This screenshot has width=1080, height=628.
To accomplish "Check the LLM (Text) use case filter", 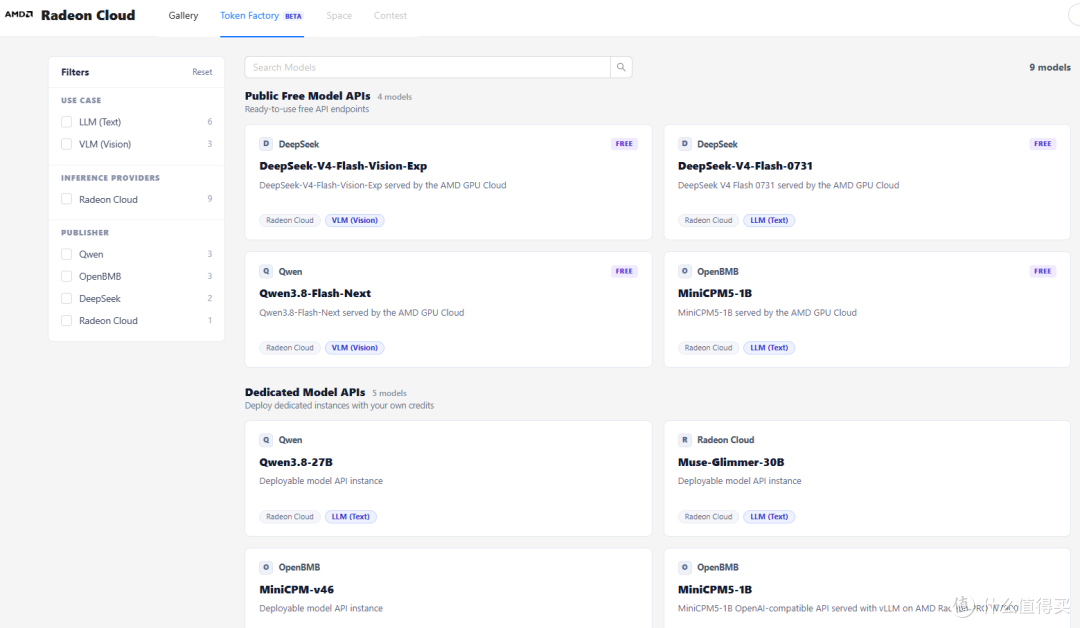I will [67, 122].
